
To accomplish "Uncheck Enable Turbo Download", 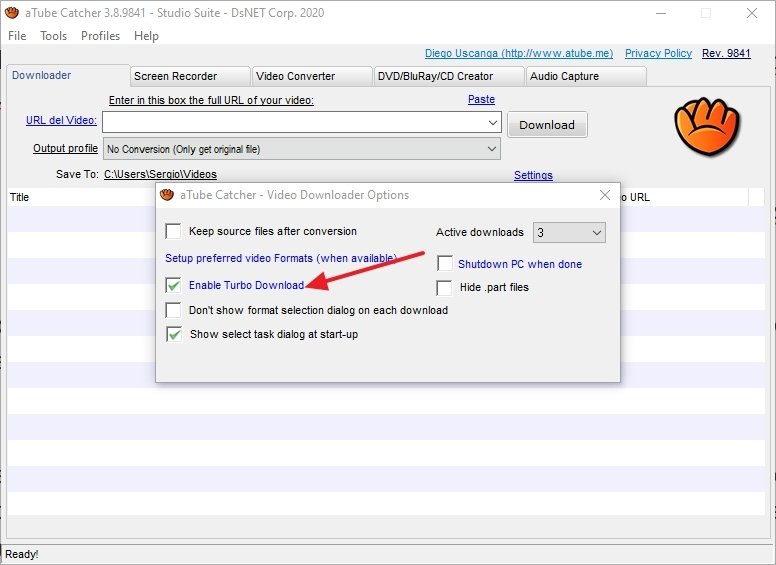I will tap(173, 285).
